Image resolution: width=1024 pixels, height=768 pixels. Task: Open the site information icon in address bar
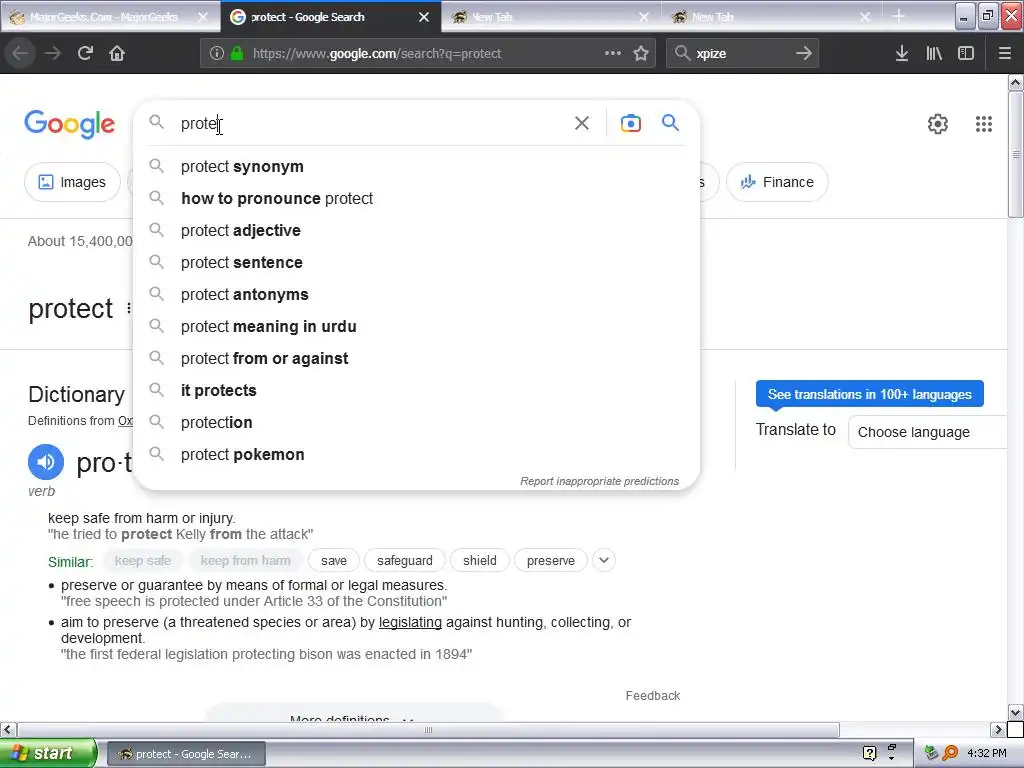217,54
